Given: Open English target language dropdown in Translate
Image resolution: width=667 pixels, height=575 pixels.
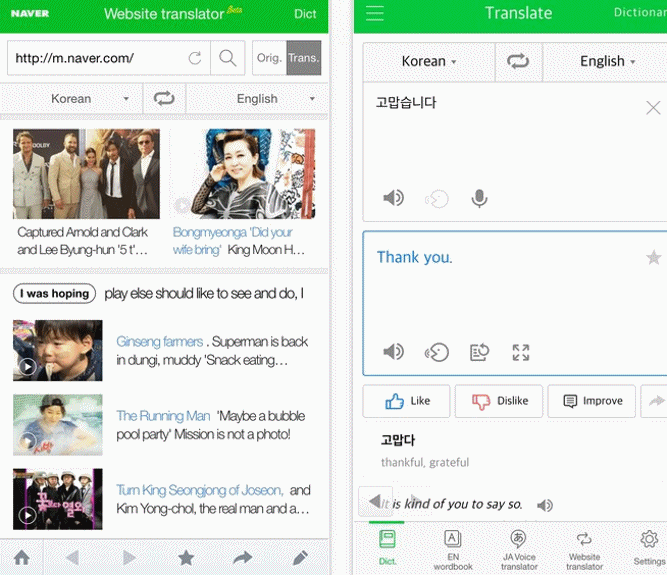Looking at the screenshot, I should click(607, 61).
